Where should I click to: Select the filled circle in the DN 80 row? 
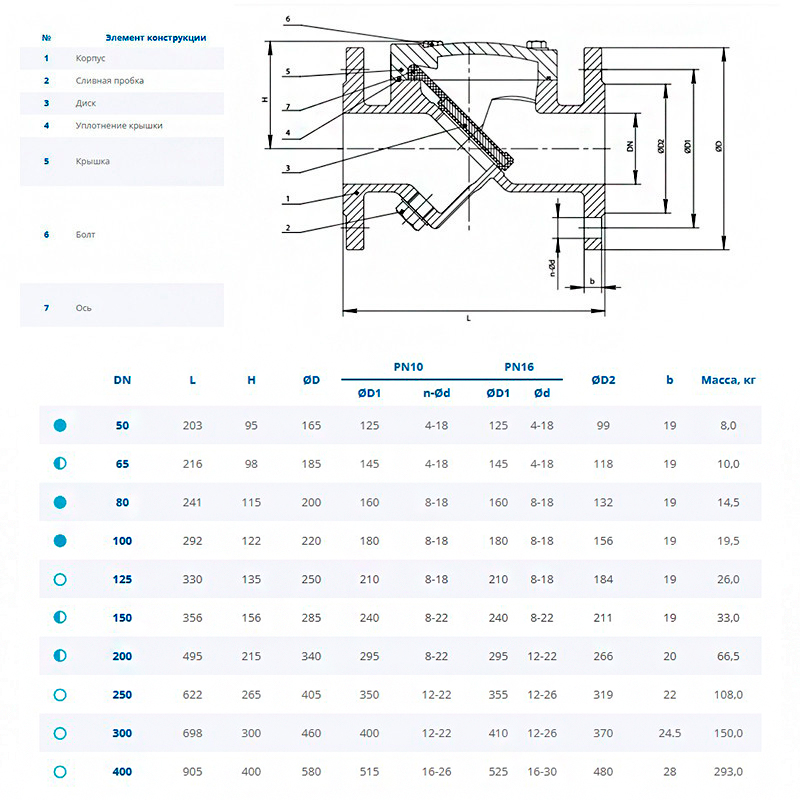click(x=60, y=502)
